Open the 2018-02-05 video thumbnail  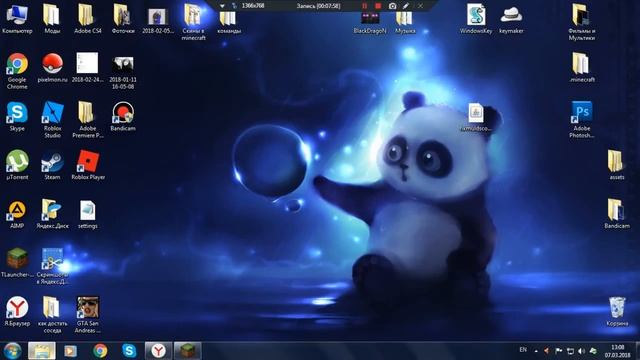pos(158,21)
